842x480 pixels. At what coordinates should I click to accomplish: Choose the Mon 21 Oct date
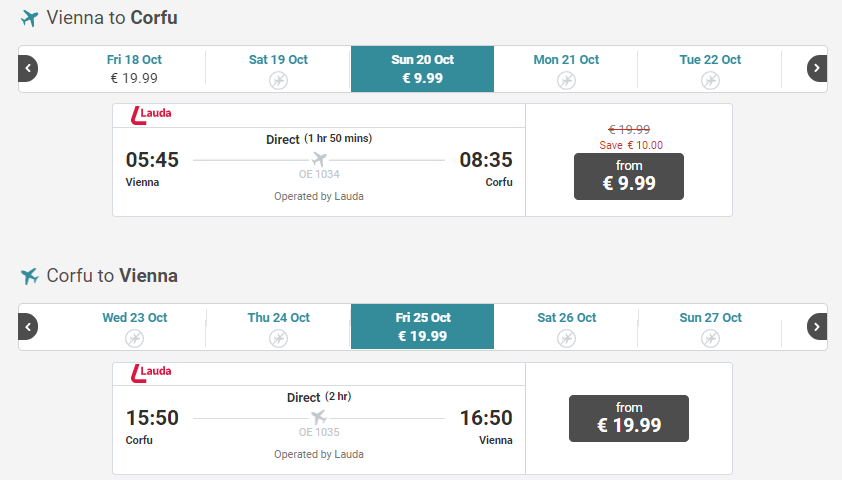pos(566,69)
